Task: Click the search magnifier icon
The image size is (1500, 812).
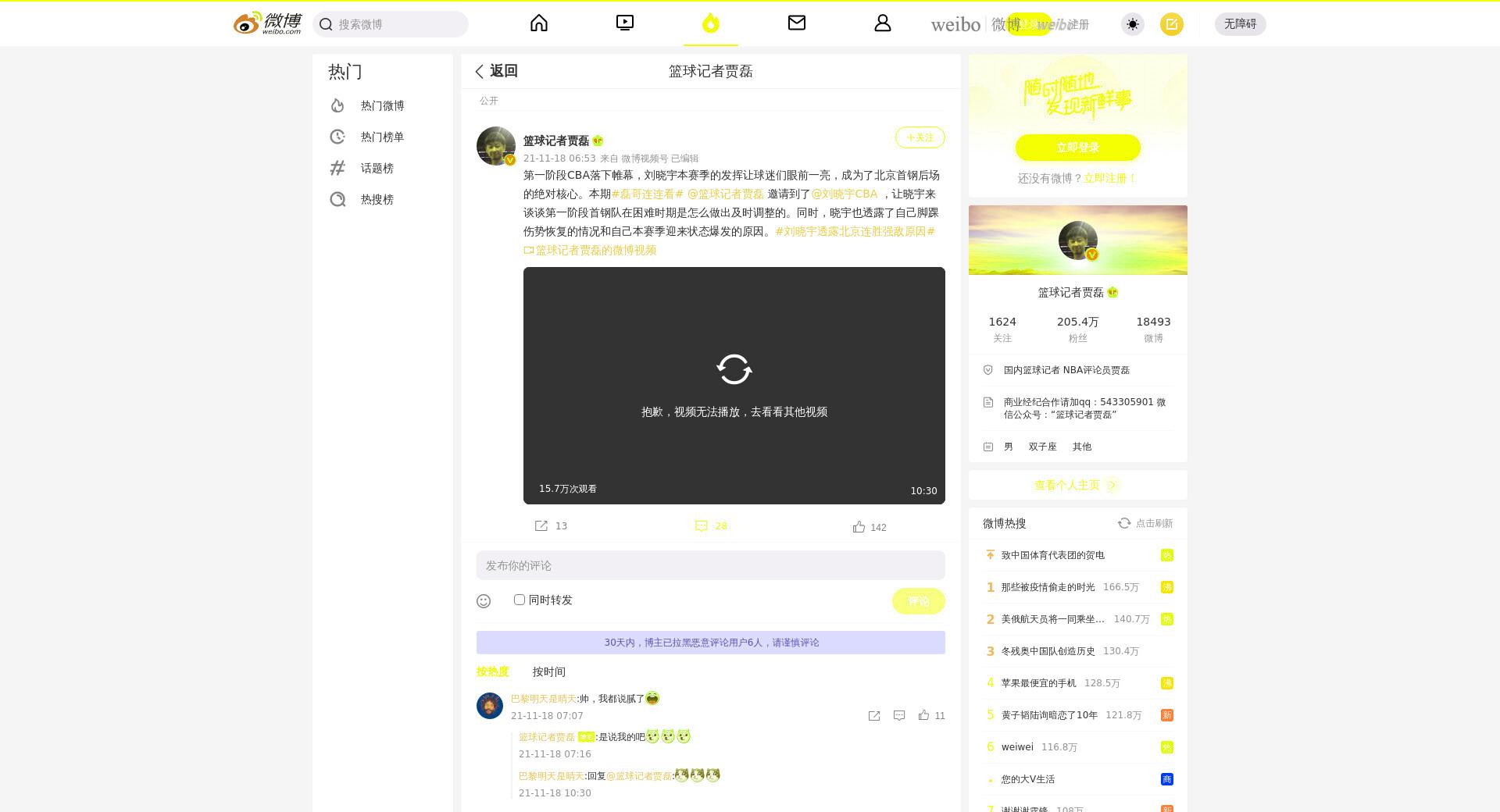Action: (x=326, y=24)
